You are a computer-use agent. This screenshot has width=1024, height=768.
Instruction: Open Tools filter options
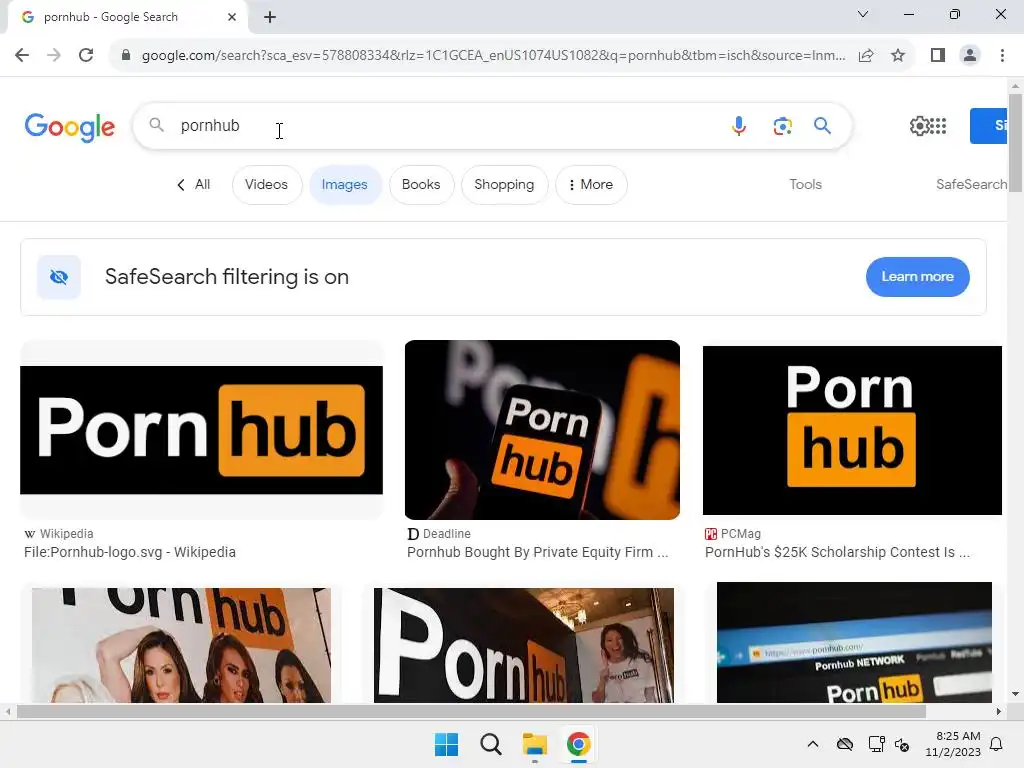click(x=805, y=184)
